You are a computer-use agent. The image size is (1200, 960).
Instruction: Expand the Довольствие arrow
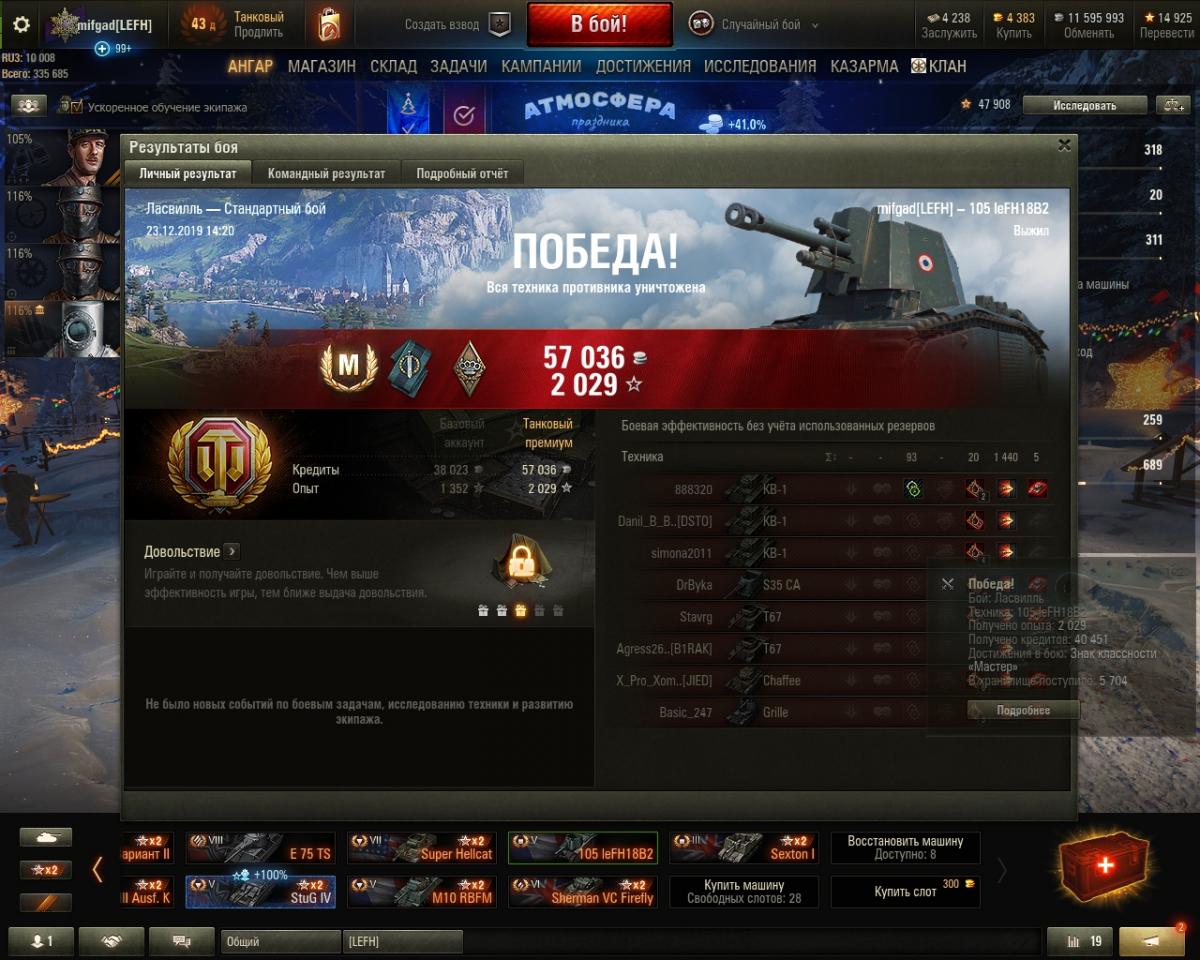(232, 551)
